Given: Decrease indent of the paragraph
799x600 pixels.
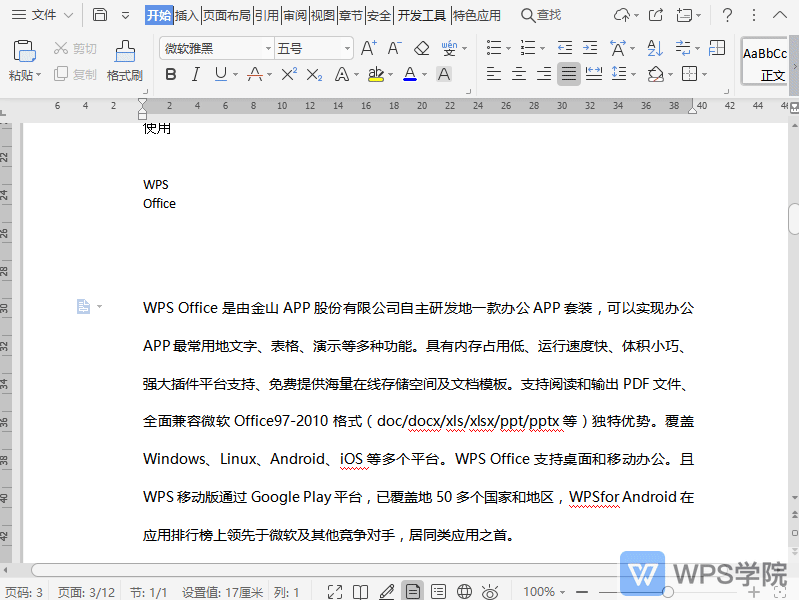Looking at the screenshot, I should coord(565,48).
